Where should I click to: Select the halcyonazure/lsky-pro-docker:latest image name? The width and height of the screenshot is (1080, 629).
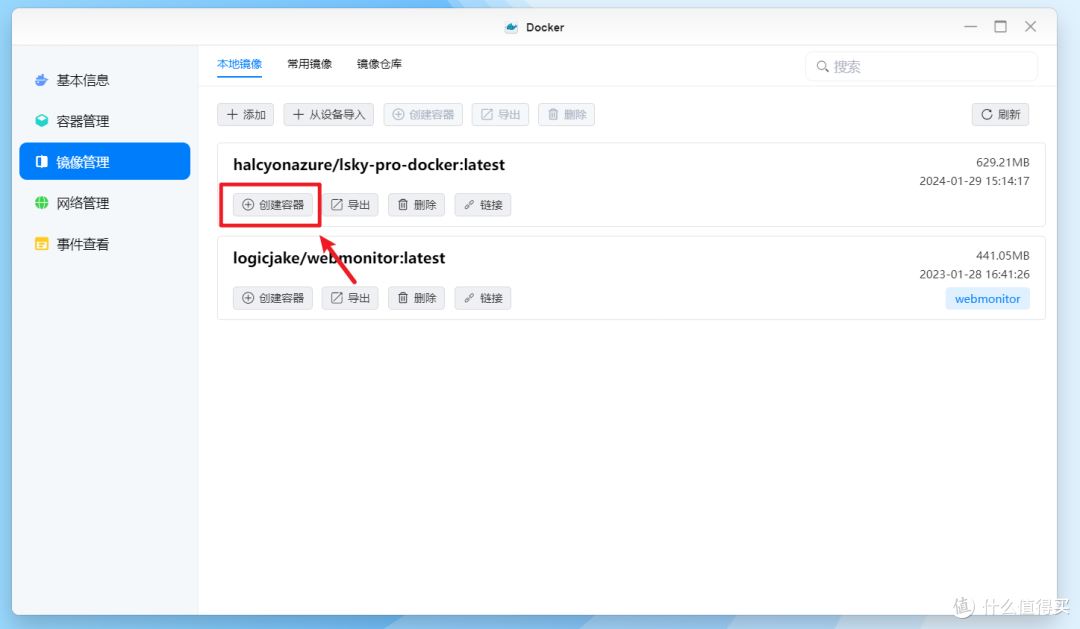369,165
